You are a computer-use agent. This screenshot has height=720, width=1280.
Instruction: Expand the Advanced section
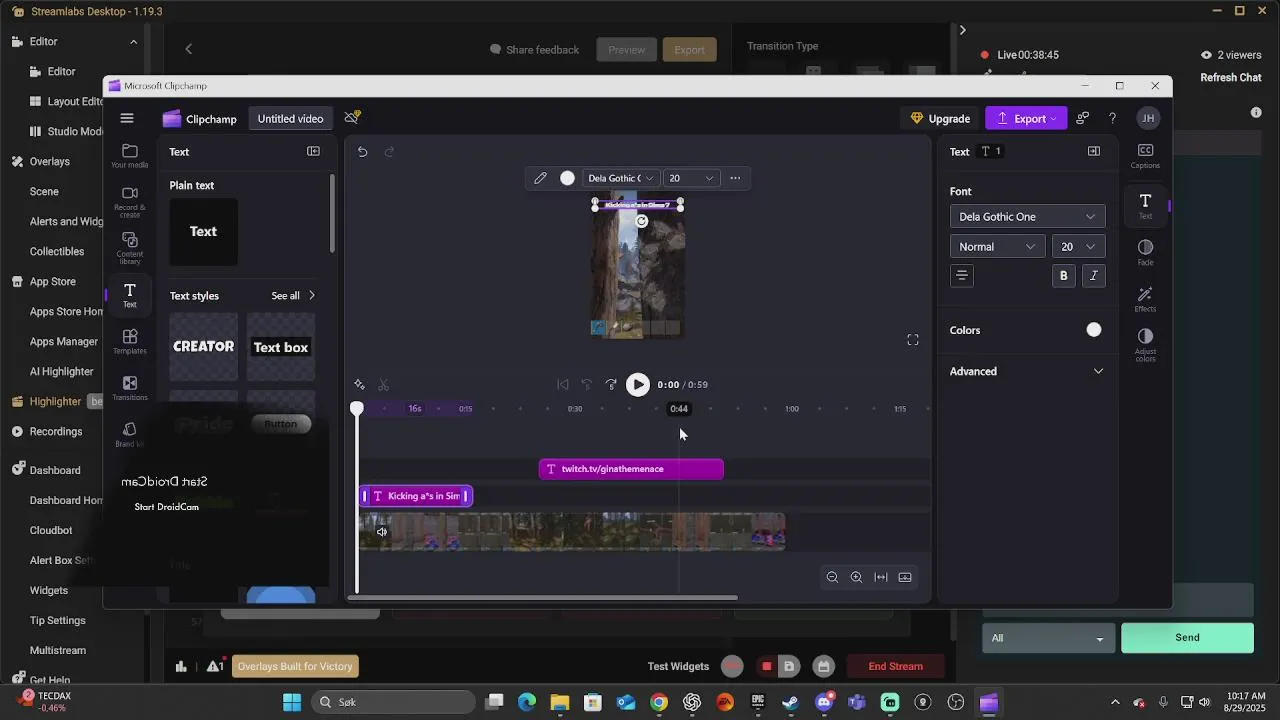(1027, 371)
